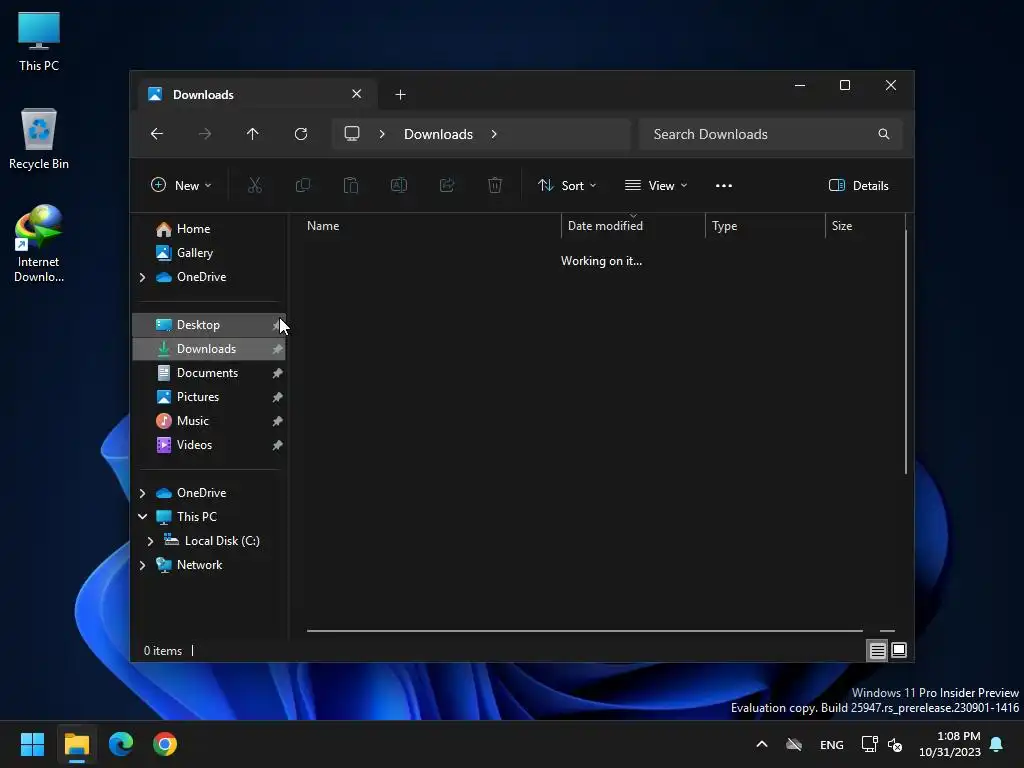Click the forward navigation arrow
Image resolution: width=1024 pixels, height=768 pixels.
click(204, 134)
